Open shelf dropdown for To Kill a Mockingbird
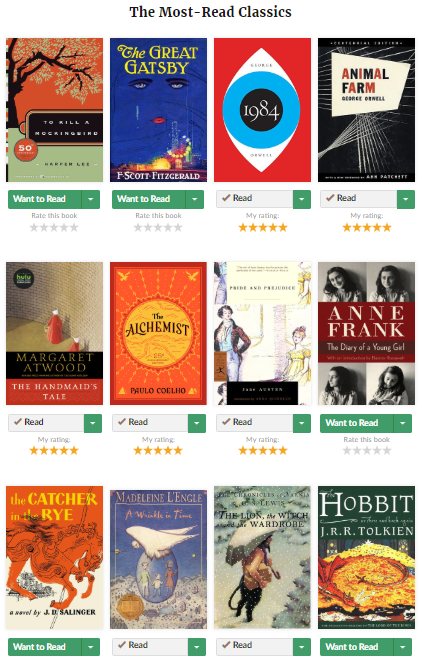 coord(91,199)
